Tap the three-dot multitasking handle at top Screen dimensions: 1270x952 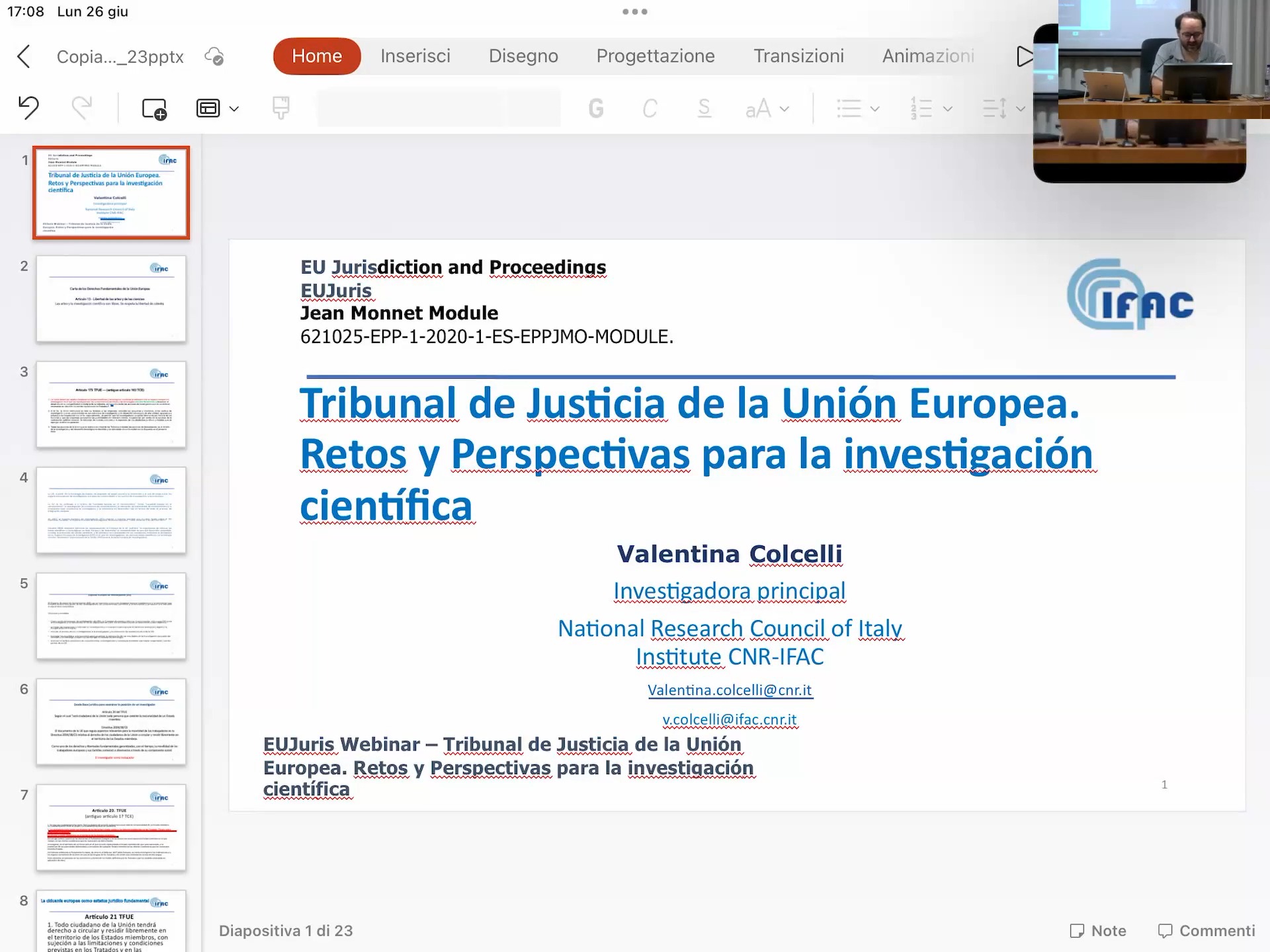[635, 11]
